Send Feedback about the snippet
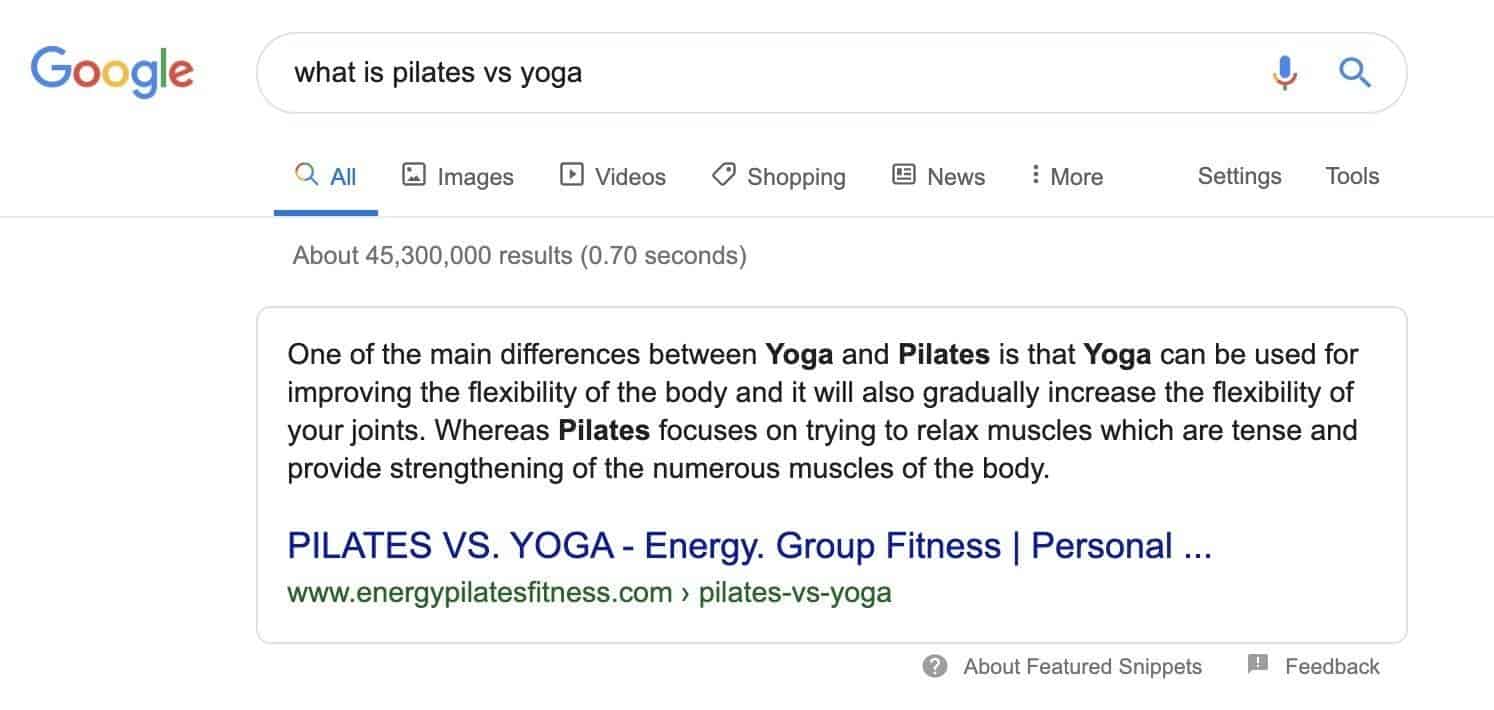This screenshot has width=1494, height=710. [1333, 665]
